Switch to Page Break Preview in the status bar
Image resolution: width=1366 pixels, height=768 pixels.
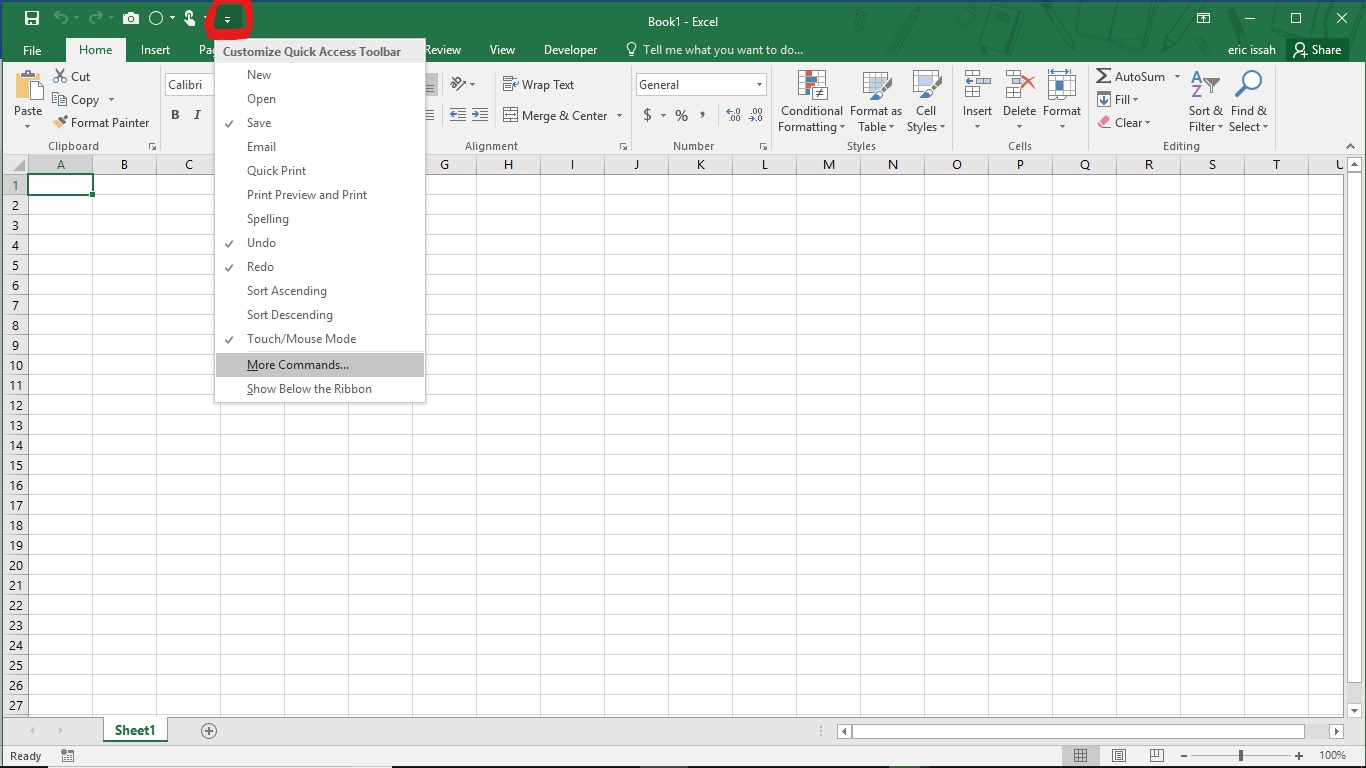pyautogui.click(x=1156, y=756)
